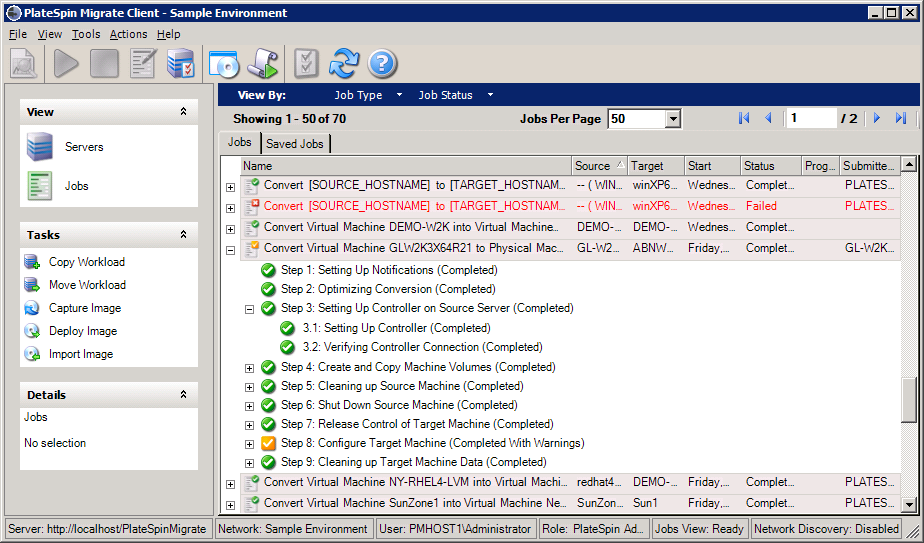The image size is (924, 543).
Task: Go to the next jobs page arrow
Action: tap(877, 118)
